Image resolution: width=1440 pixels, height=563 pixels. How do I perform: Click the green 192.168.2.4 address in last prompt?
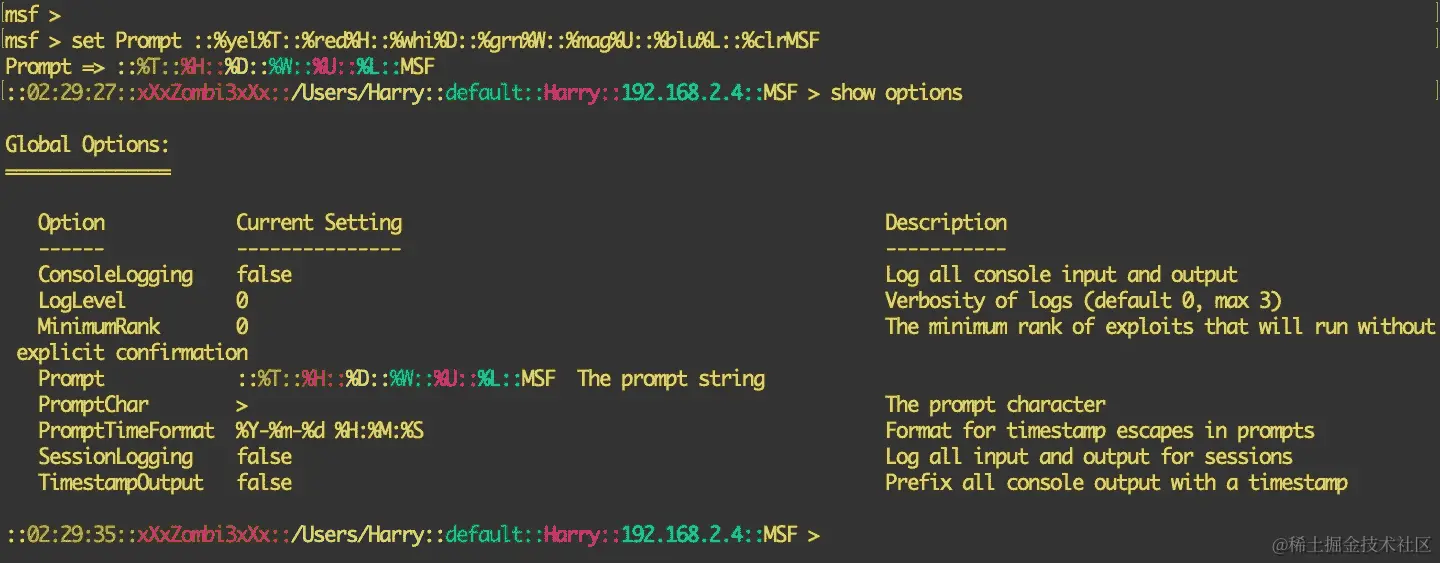pyautogui.click(x=682, y=535)
